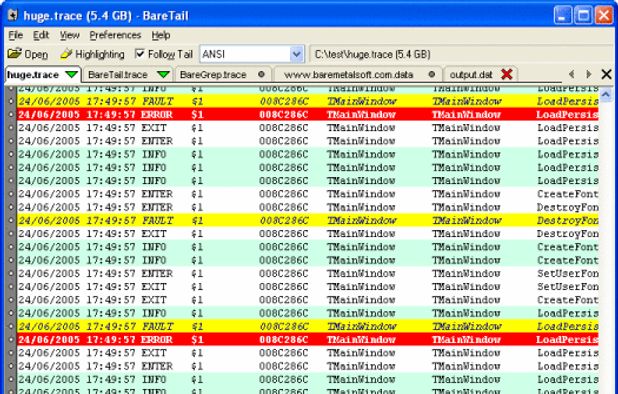Click green arrow icon on BareTail.trace tab
618x394 pixels.
163,74
